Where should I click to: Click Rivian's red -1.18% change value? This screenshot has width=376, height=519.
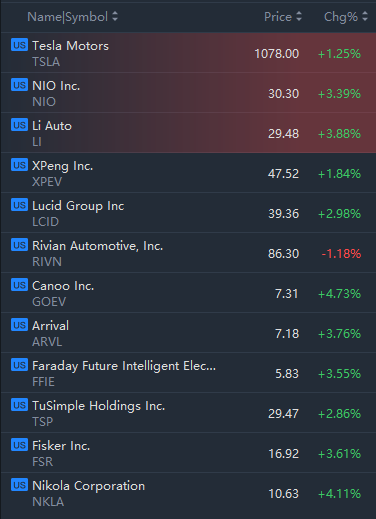tap(341, 254)
